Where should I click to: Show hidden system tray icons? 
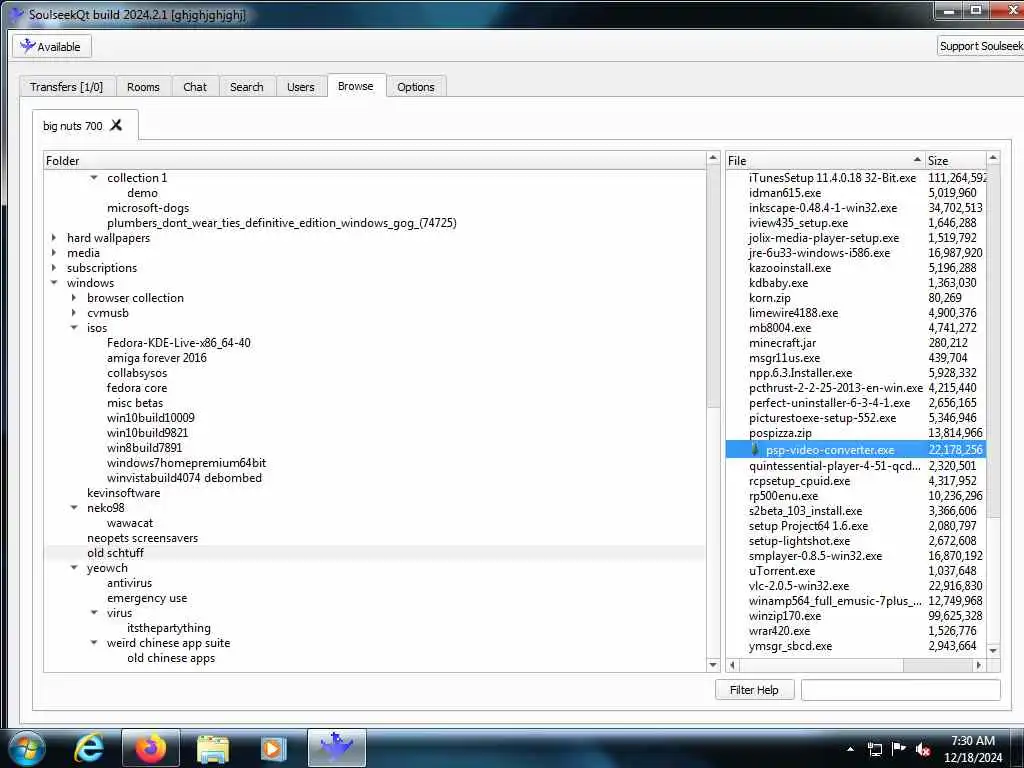point(850,749)
